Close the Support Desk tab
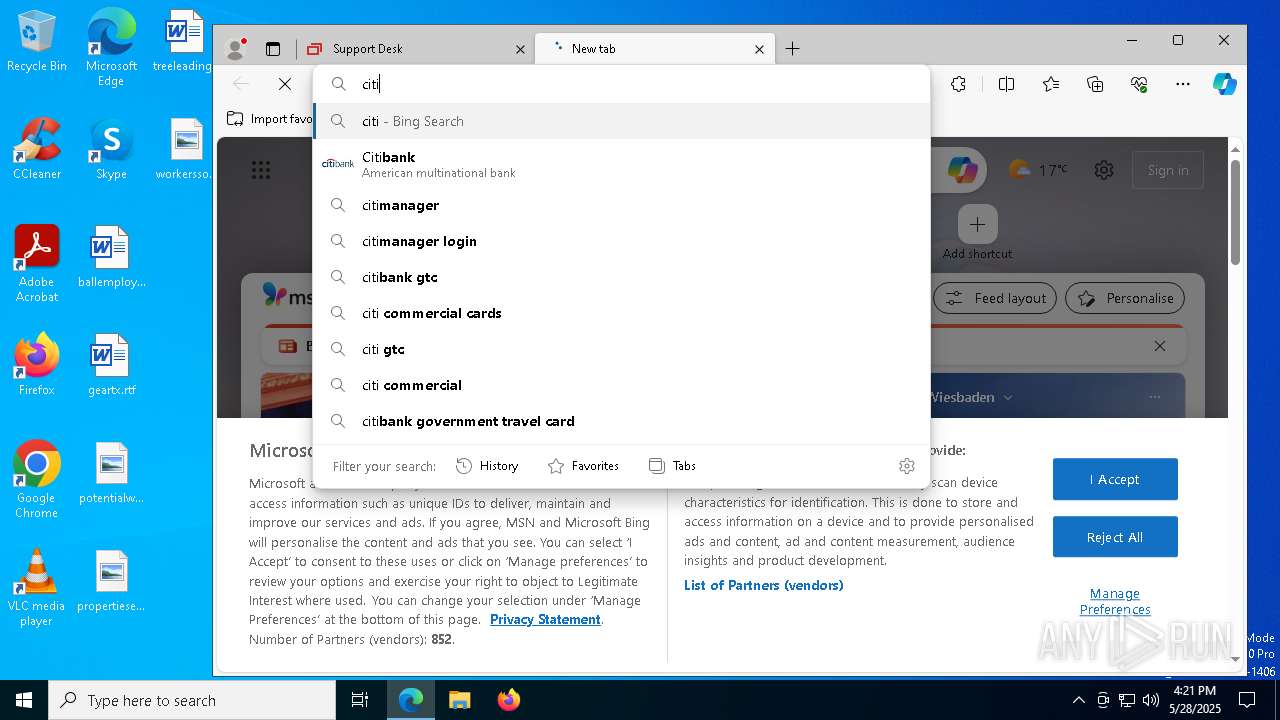The height and width of the screenshot is (720, 1280). (x=520, y=48)
